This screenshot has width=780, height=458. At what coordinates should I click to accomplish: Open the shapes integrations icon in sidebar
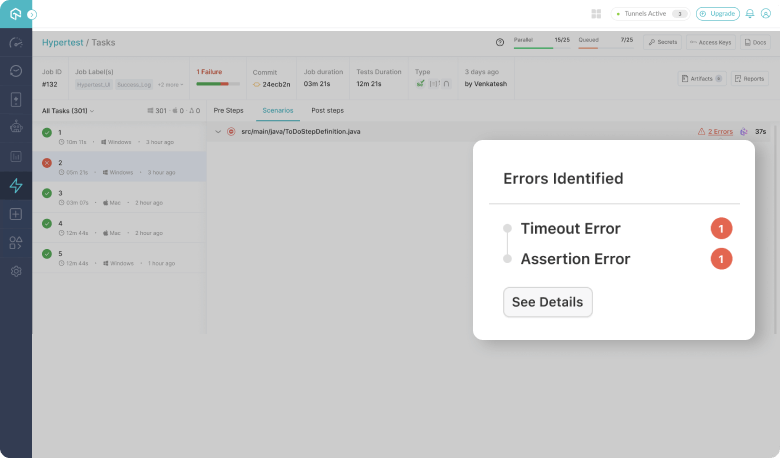click(x=16, y=243)
